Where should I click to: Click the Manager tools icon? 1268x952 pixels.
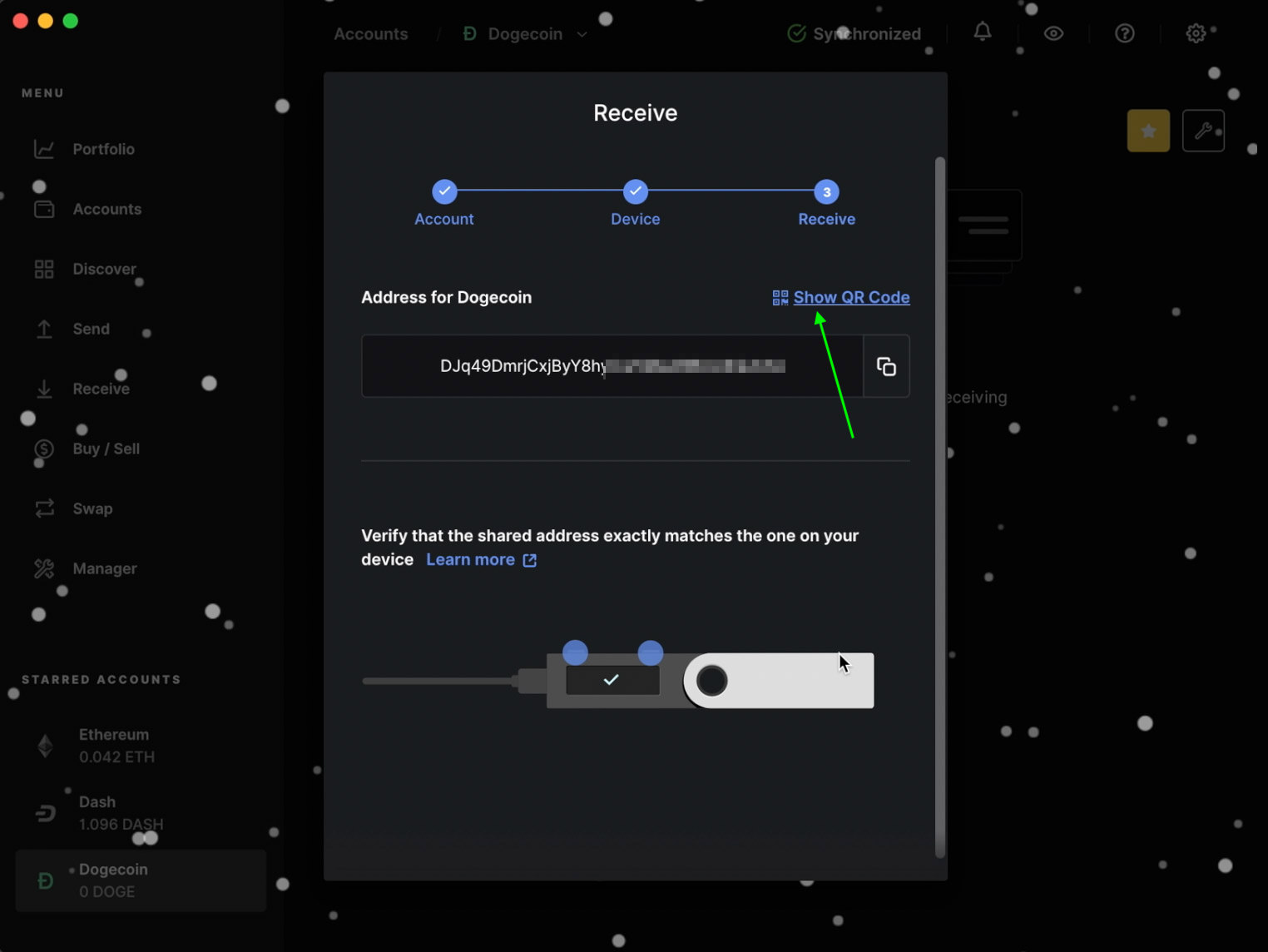pyautogui.click(x=44, y=569)
